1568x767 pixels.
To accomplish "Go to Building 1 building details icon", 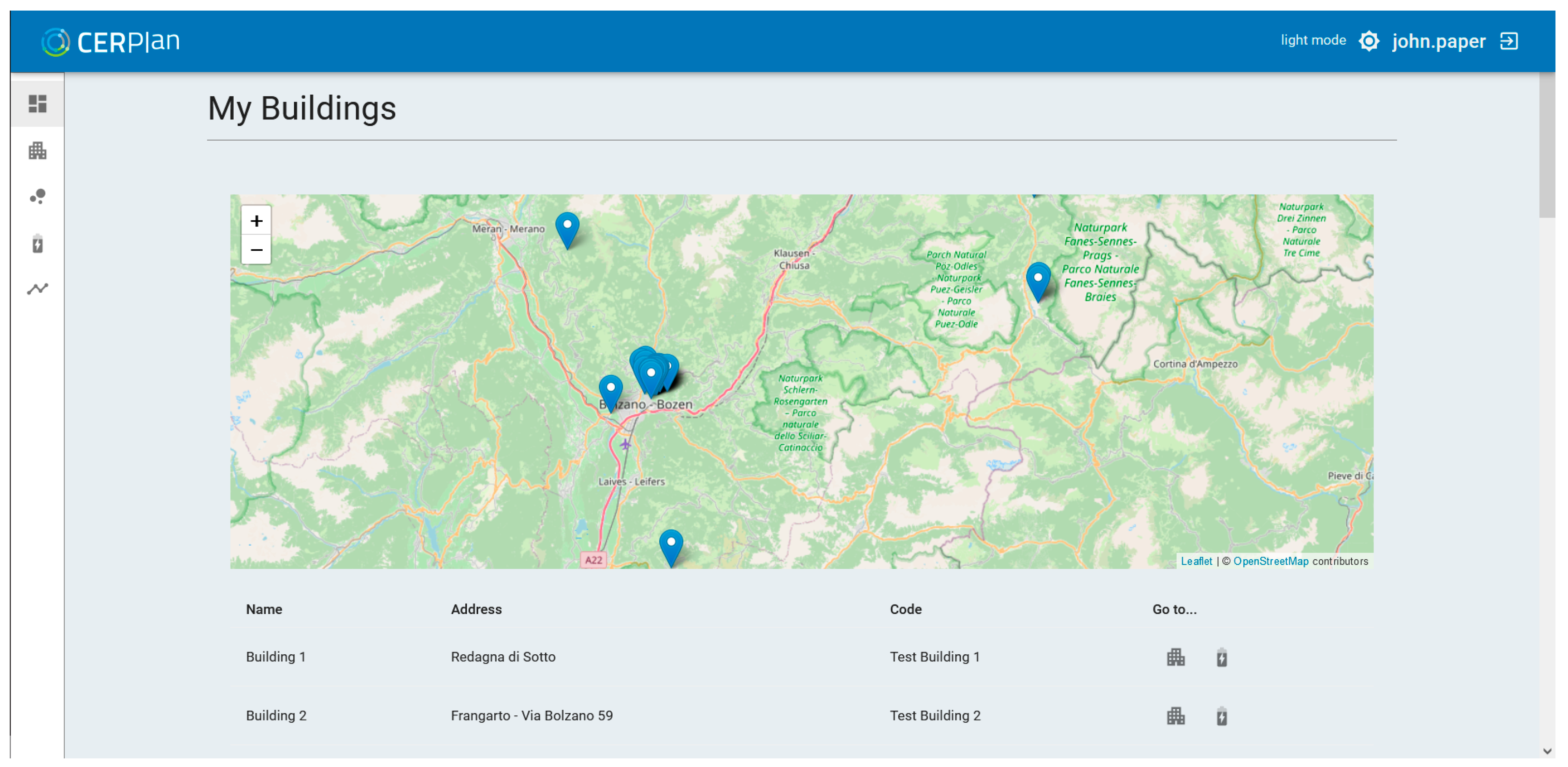I will [x=1176, y=657].
